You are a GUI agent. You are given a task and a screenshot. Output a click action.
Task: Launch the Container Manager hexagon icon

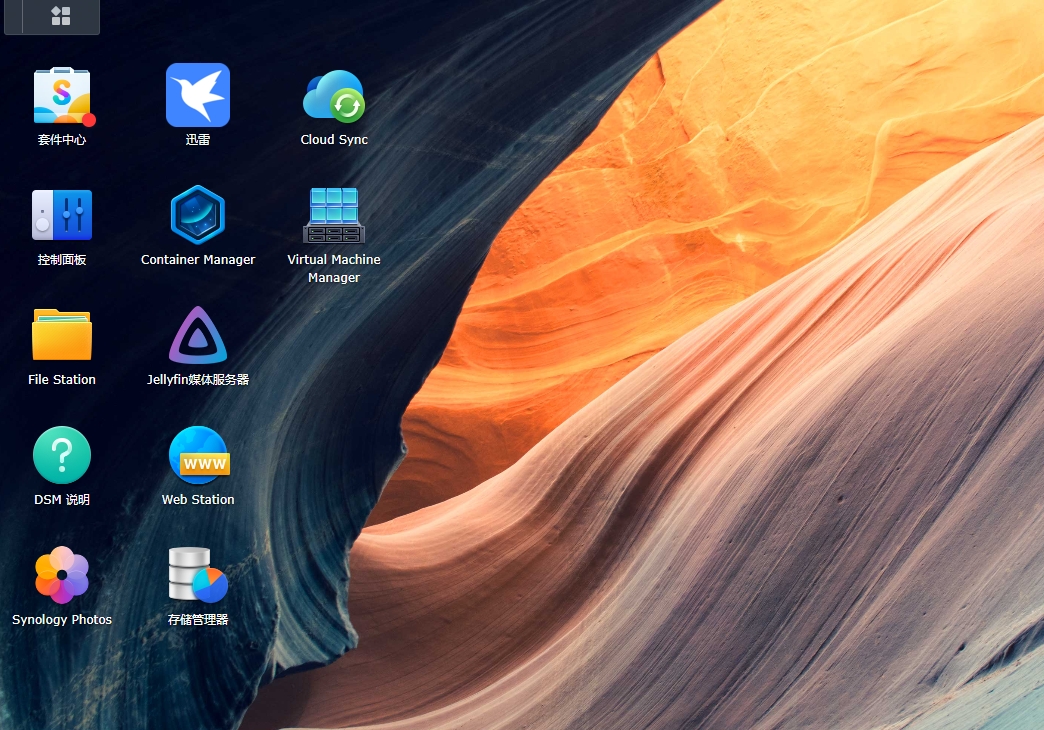point(198,215)
